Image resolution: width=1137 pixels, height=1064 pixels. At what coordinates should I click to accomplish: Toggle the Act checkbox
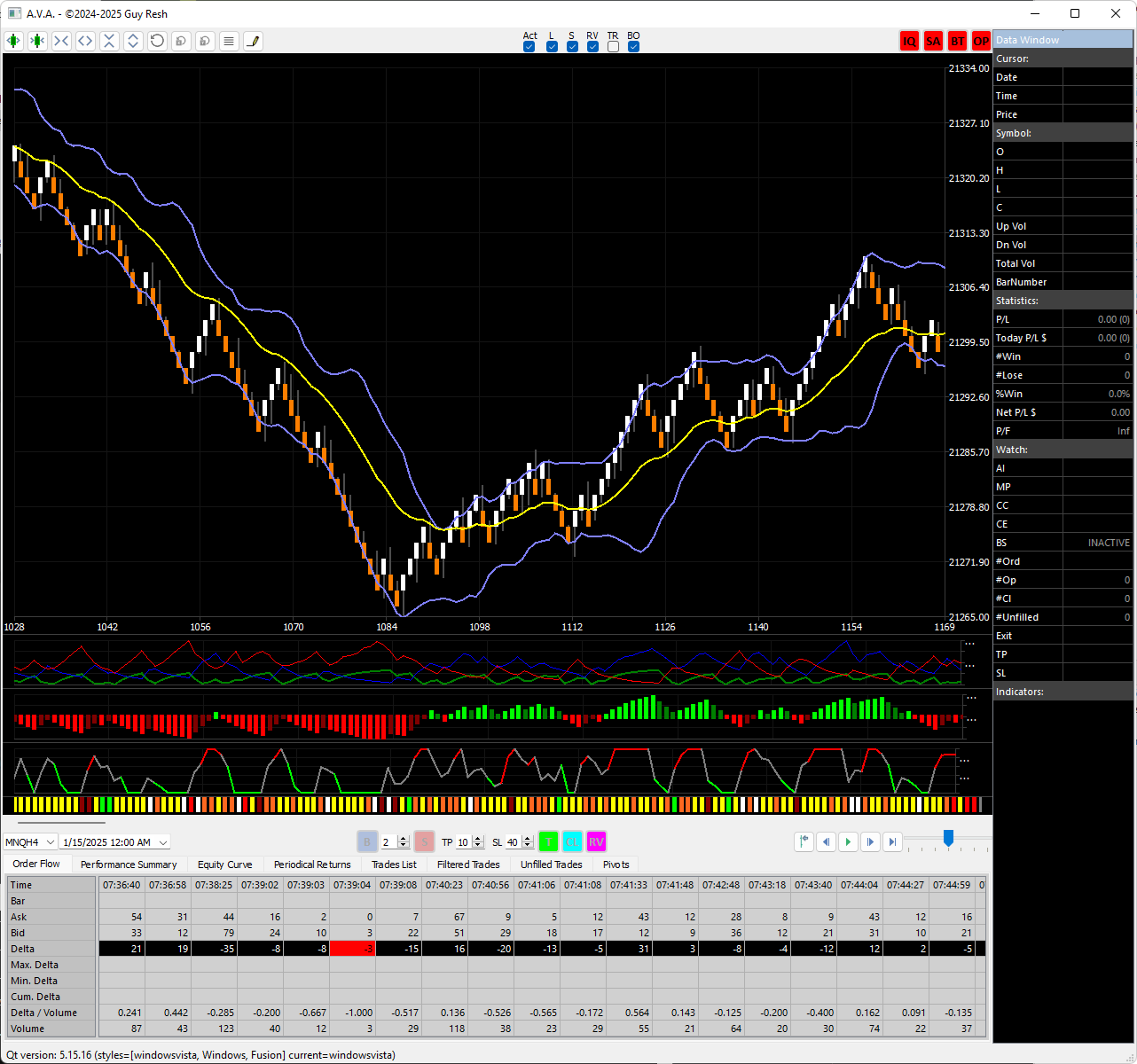pos(529,47)
